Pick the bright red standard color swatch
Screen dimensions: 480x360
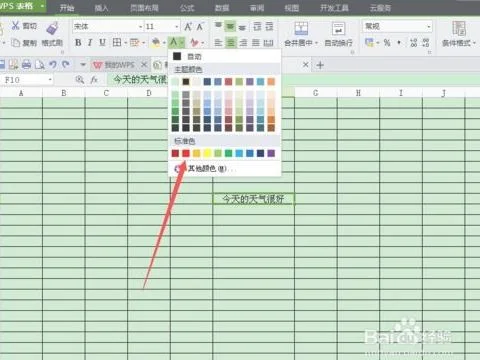click(186, 153)
